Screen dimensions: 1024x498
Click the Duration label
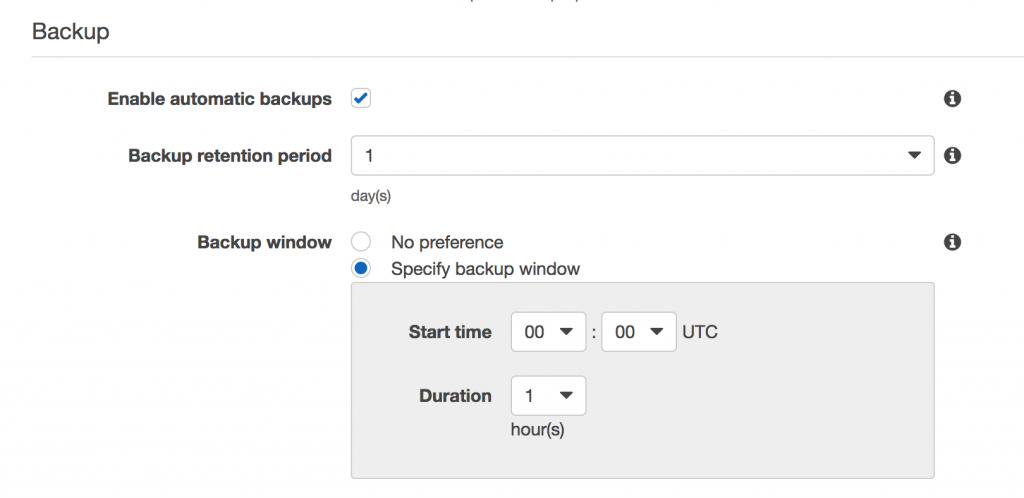[455, 396]
